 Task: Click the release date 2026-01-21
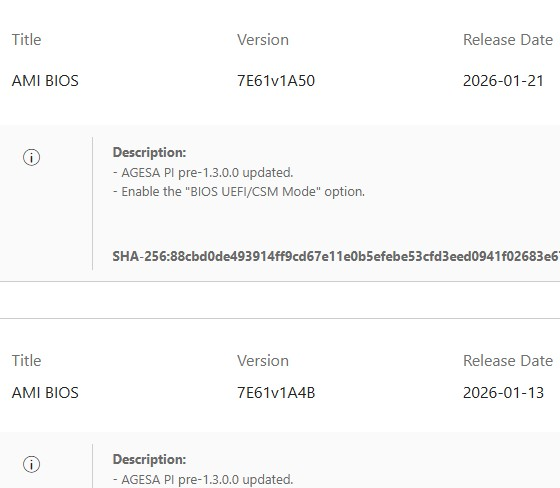click(503, 81)
